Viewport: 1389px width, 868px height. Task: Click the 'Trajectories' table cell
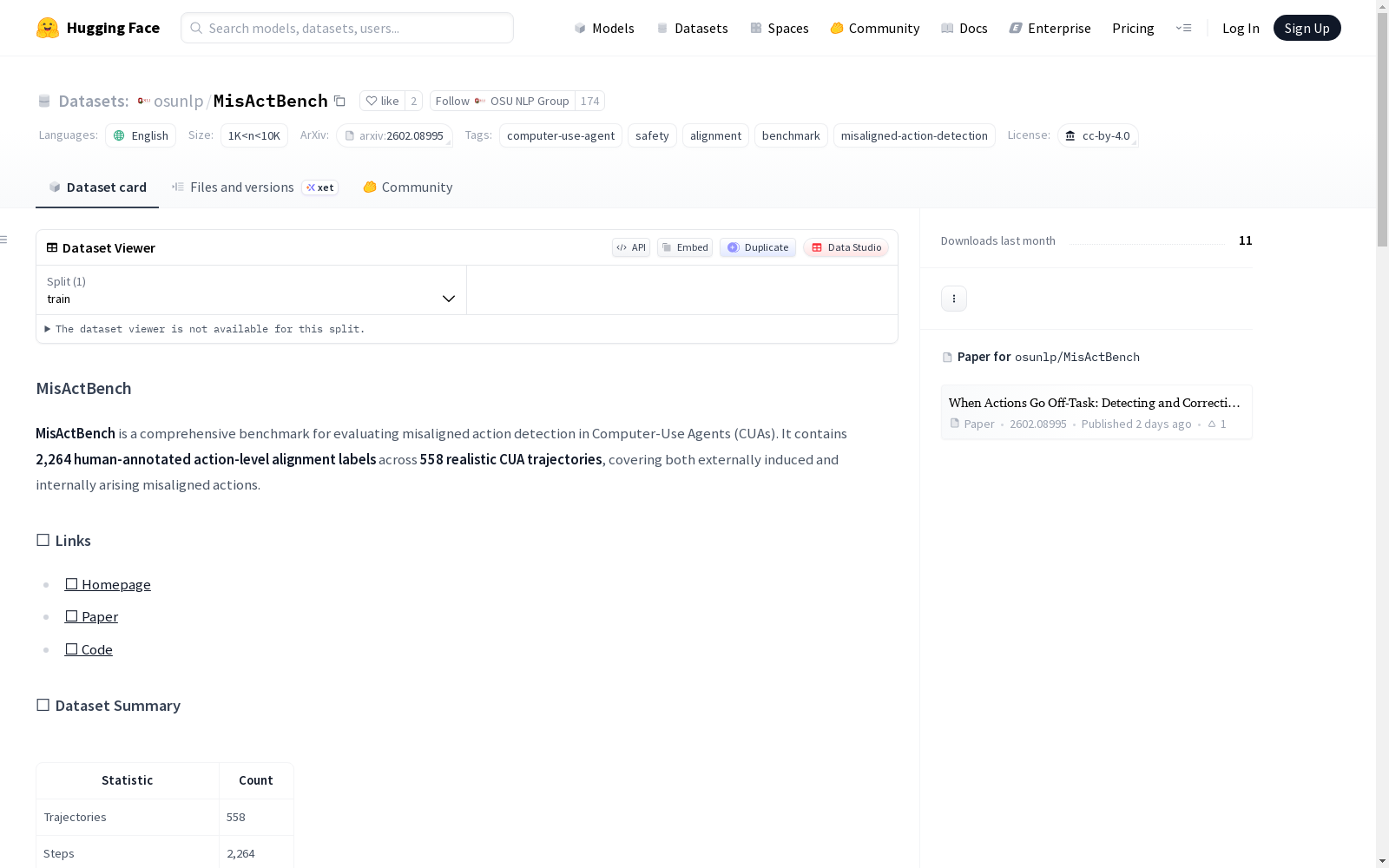click(128, 817)
